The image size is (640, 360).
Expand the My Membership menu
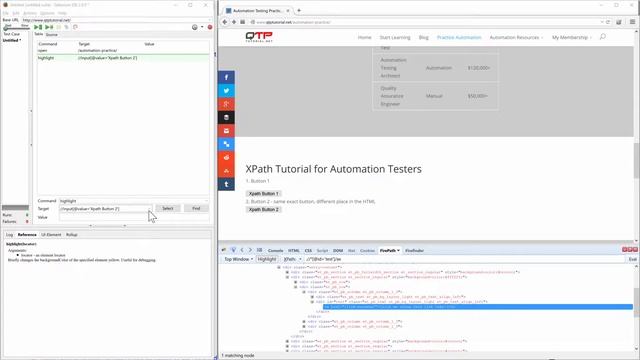click(x=572, y=37)
